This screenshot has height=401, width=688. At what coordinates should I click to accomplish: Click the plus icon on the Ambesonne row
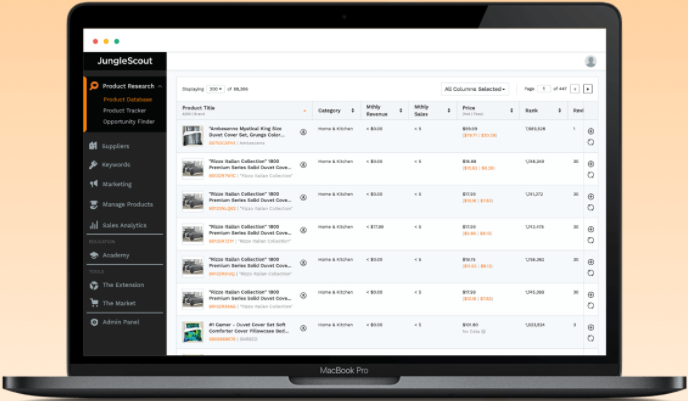(x=591, y=131)
